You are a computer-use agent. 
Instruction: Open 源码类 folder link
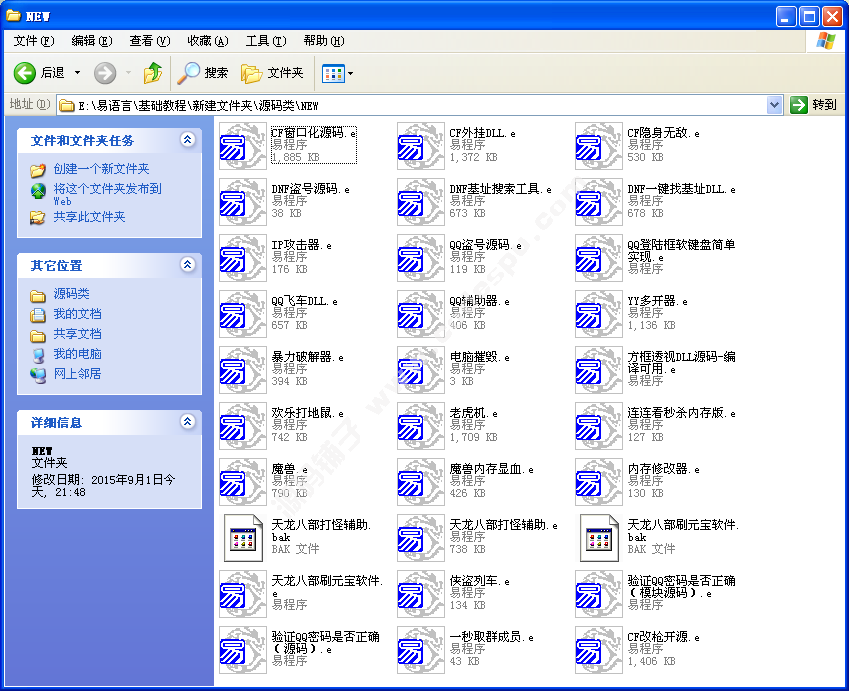tap(71, 294)
